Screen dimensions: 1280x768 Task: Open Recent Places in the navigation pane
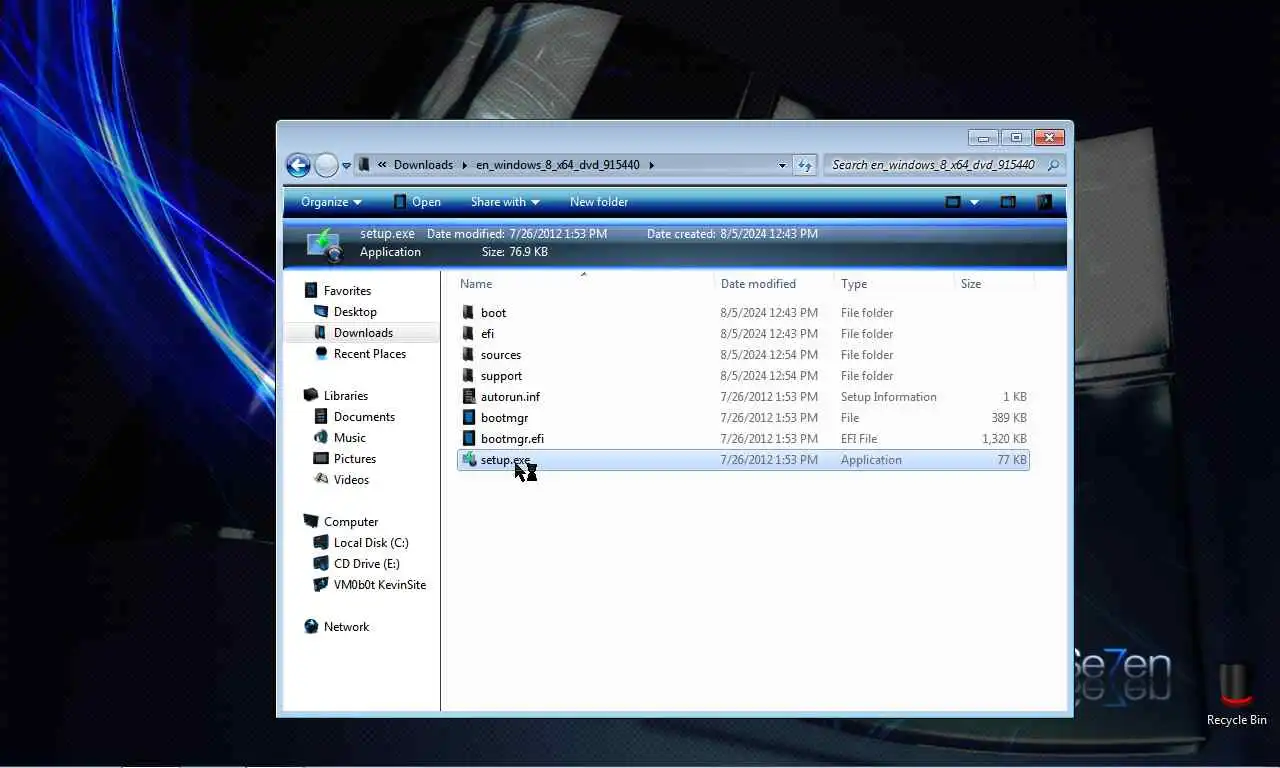tap(370, 354)
